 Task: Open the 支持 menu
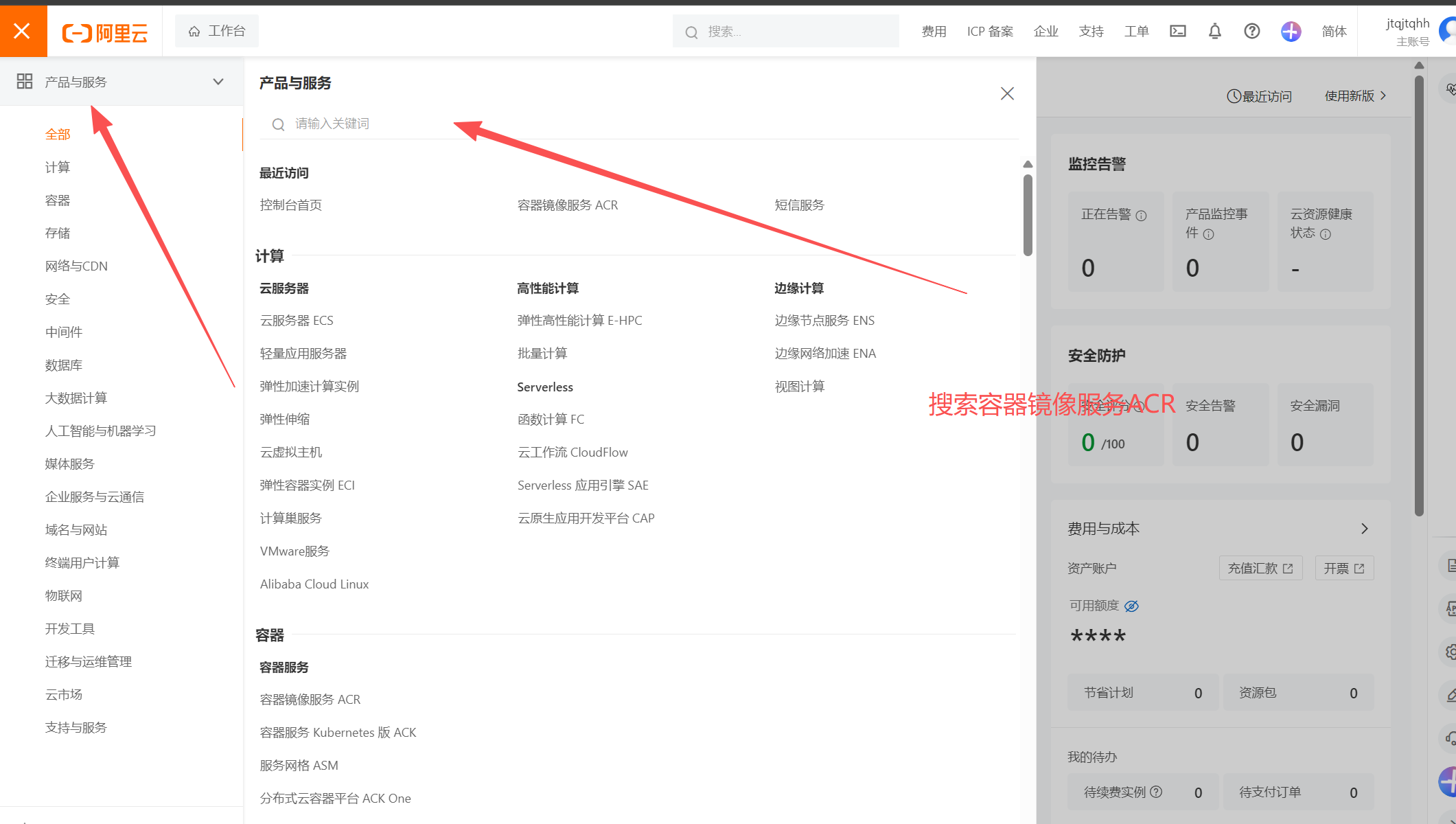click(1091, 32)
